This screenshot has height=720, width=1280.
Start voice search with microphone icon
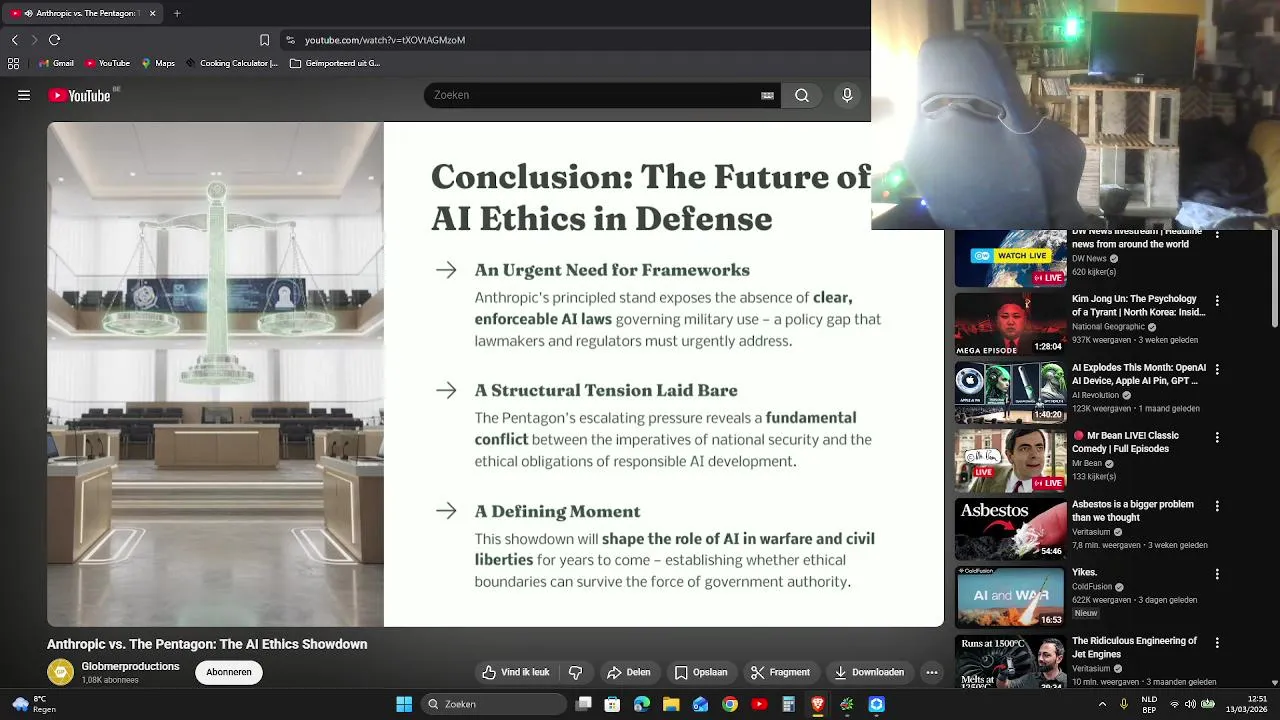tap(847, 95)
